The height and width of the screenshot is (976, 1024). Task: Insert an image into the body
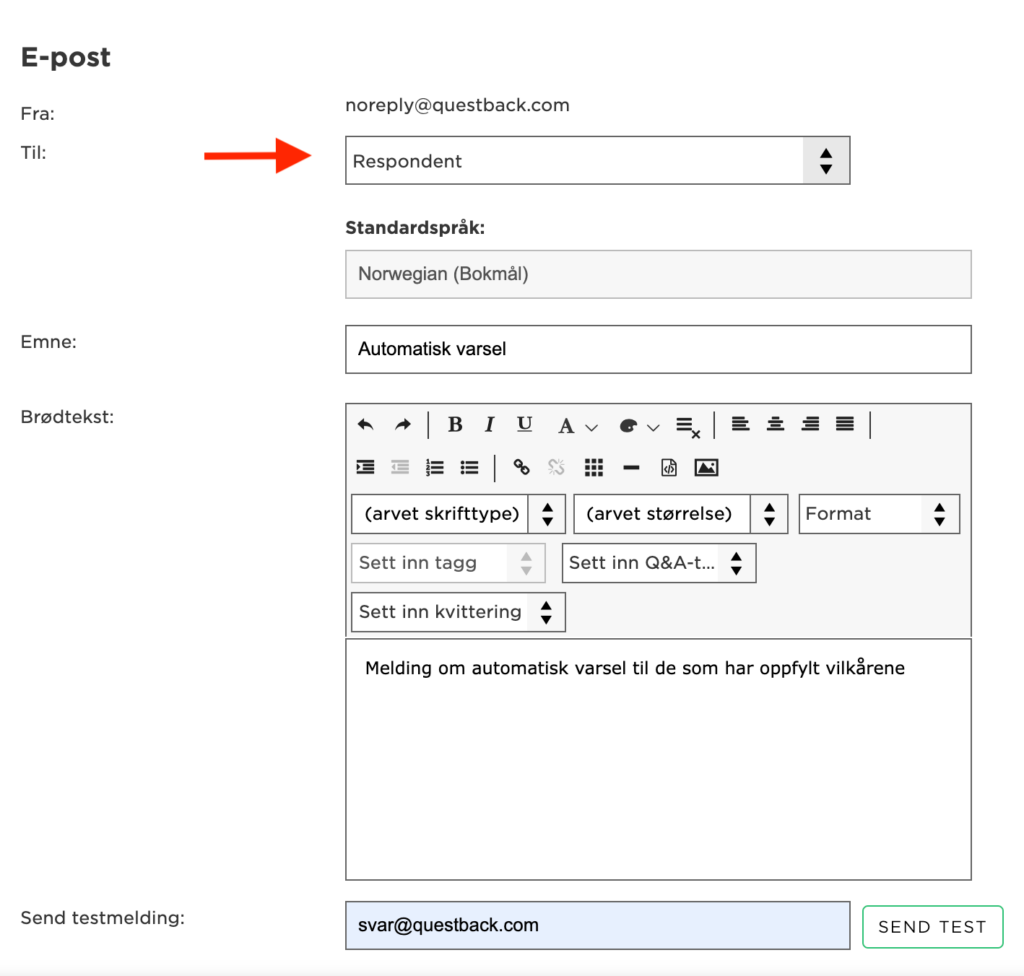tap(706, 468)
